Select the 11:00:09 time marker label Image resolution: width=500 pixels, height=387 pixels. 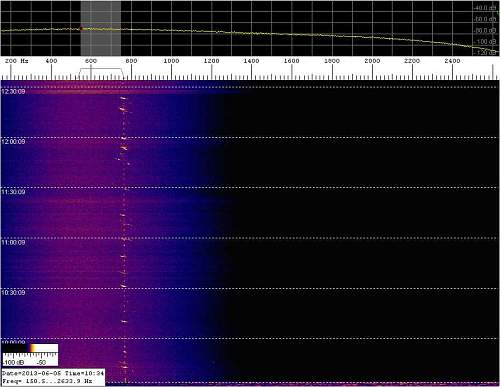point(13,242)
